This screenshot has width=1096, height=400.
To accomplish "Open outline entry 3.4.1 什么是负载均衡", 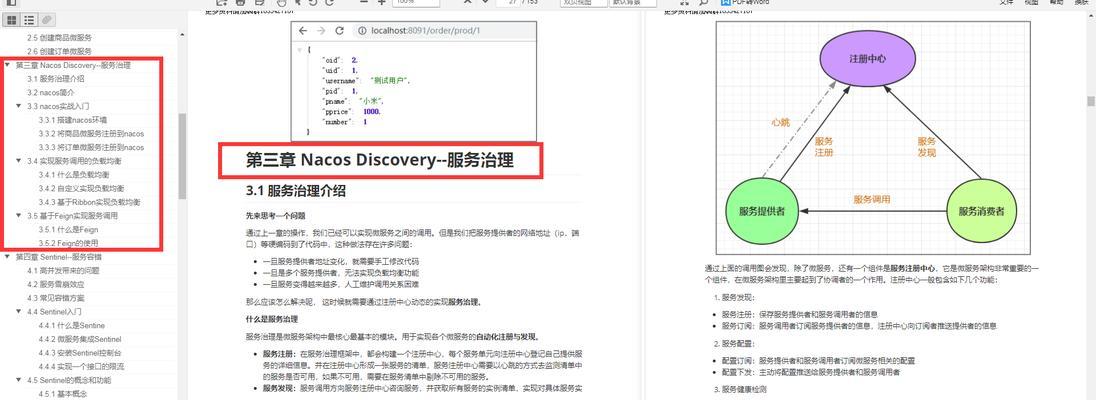I will click(x=74, y=175).
